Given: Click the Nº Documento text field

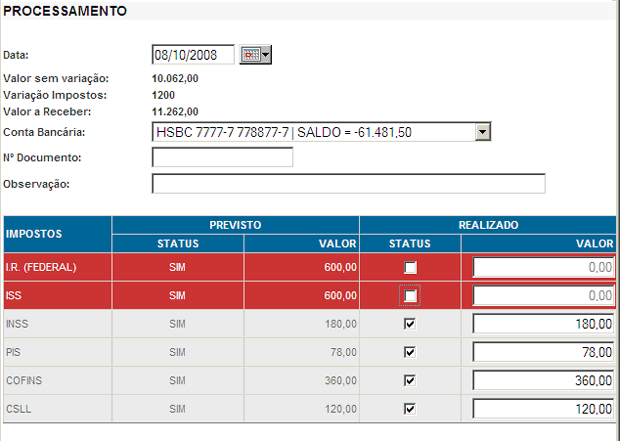Looking at the screenshot, I should [x=222, y=157].
